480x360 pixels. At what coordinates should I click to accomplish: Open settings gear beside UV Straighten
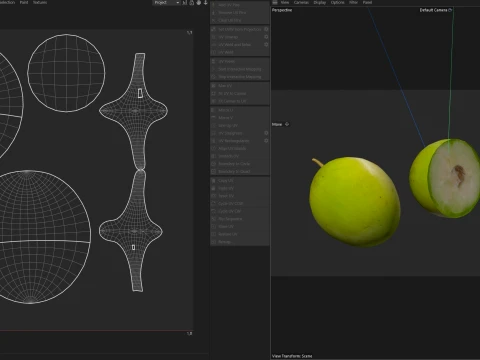pyautogui.click(x=266, y=133)
